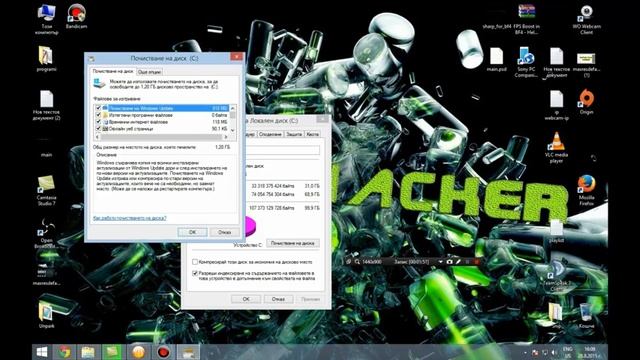Click the file list scrollbar up arrow
Image resolution: width=640 pixels, height=360 pixels.
[x=233, y=108]
